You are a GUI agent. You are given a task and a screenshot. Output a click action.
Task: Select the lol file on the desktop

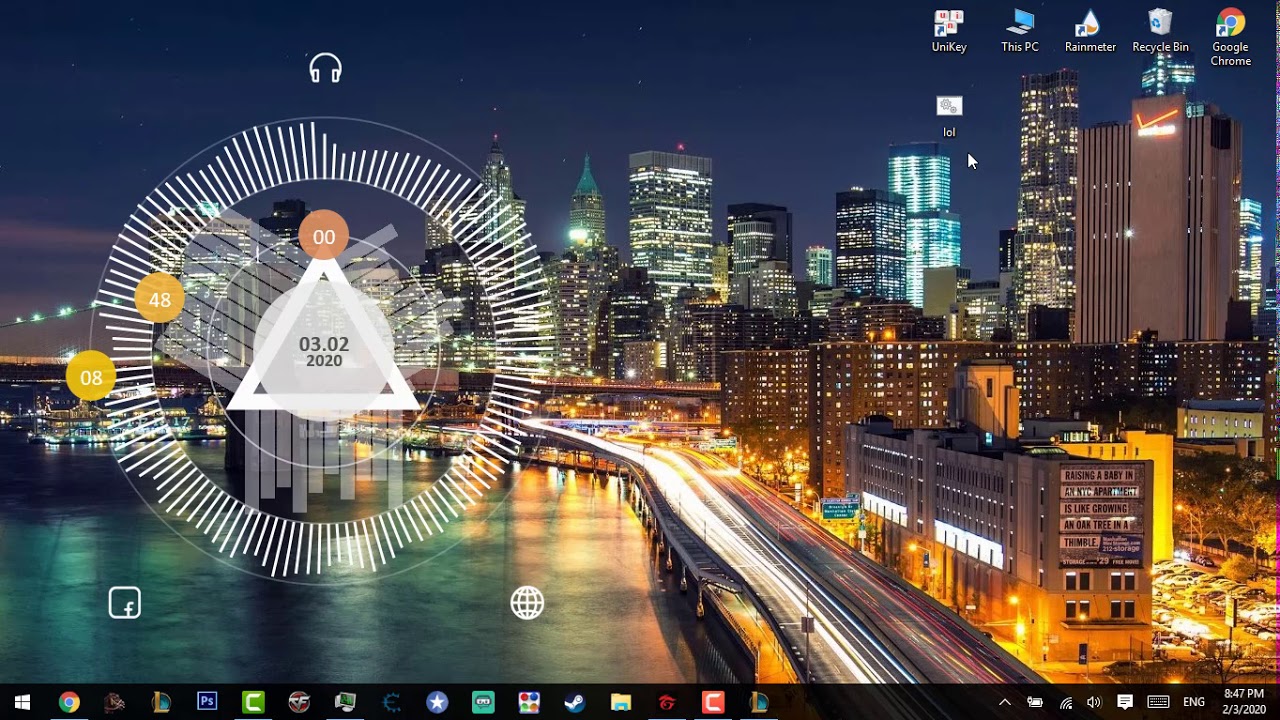[x=949, y=117]
